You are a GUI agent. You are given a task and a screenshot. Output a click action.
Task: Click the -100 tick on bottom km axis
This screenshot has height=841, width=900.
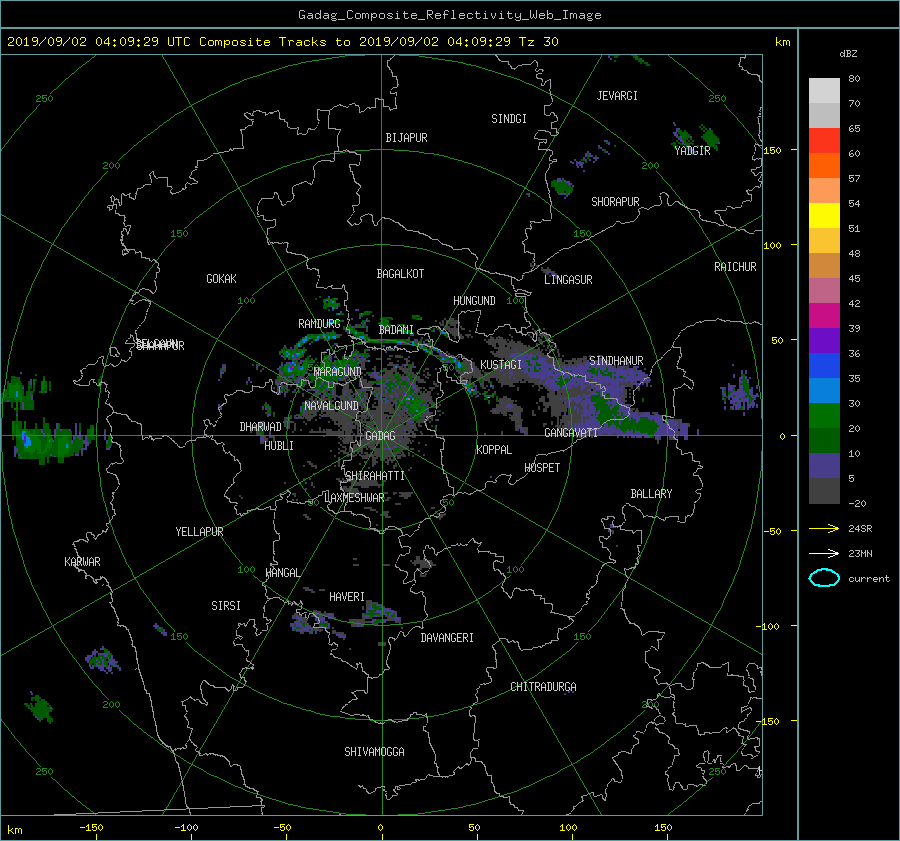tap(186, 828)
